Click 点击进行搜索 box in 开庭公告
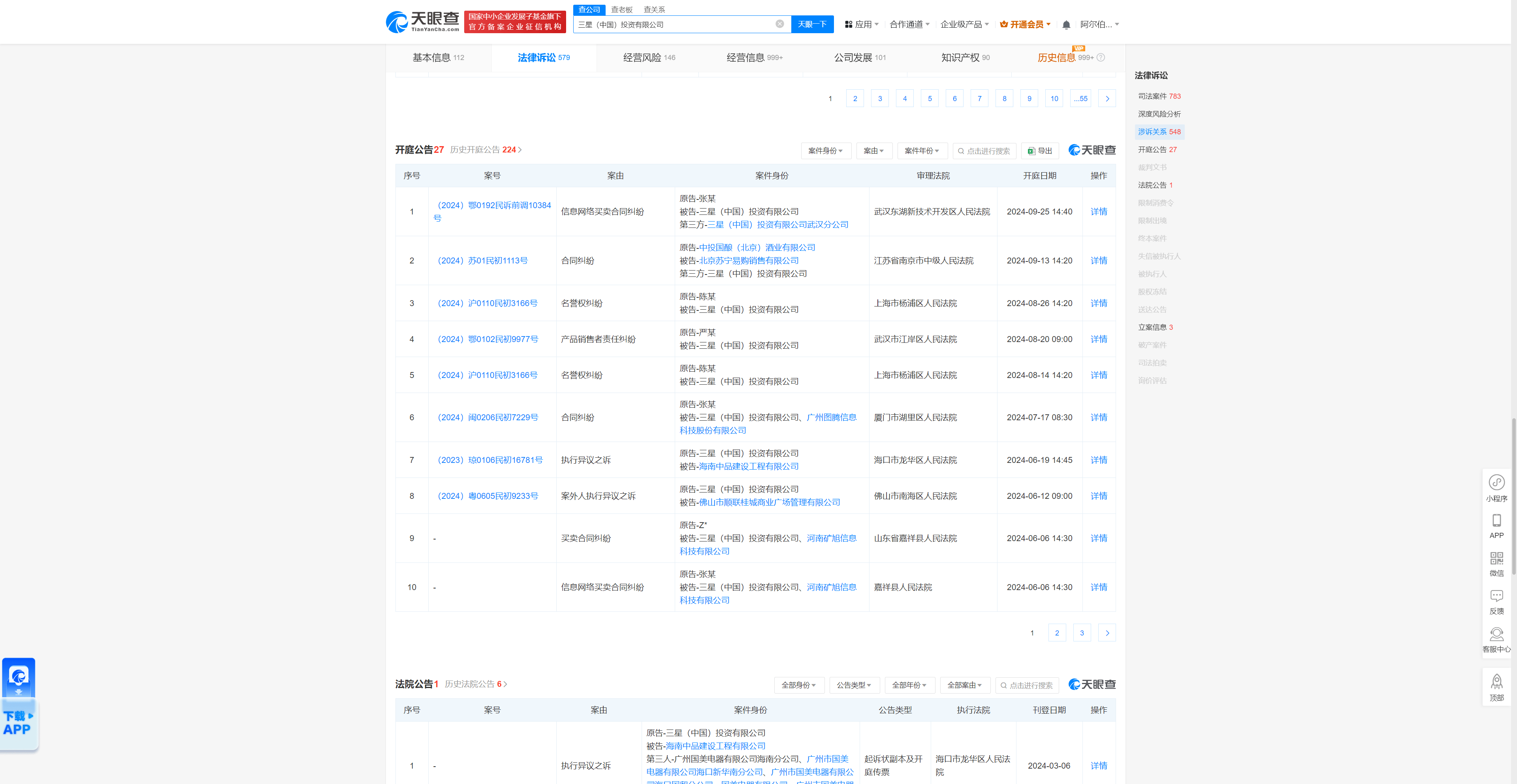Viewport: 1517px width, 784px height. (984, 151)
